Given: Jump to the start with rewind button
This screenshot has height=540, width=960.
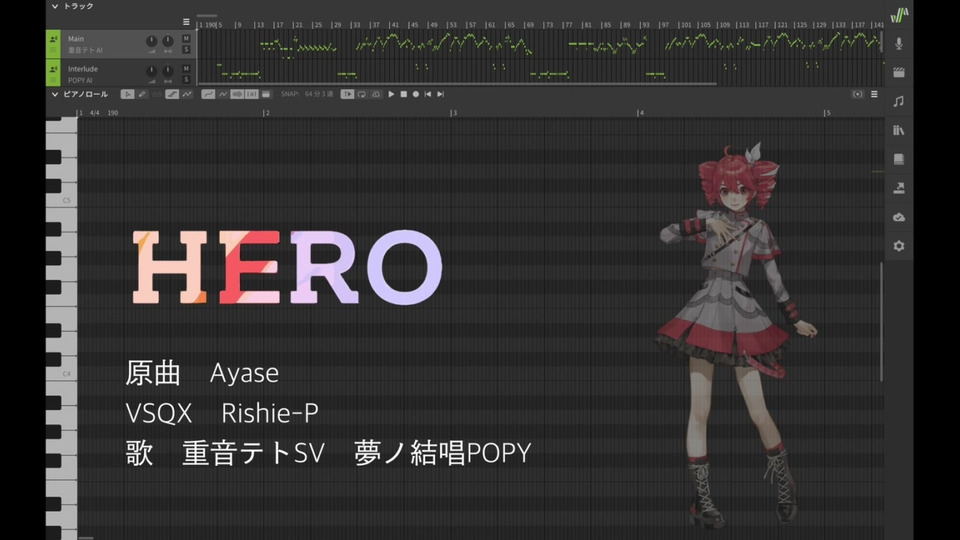Looking at the screenshot, I should coord(428,94).
